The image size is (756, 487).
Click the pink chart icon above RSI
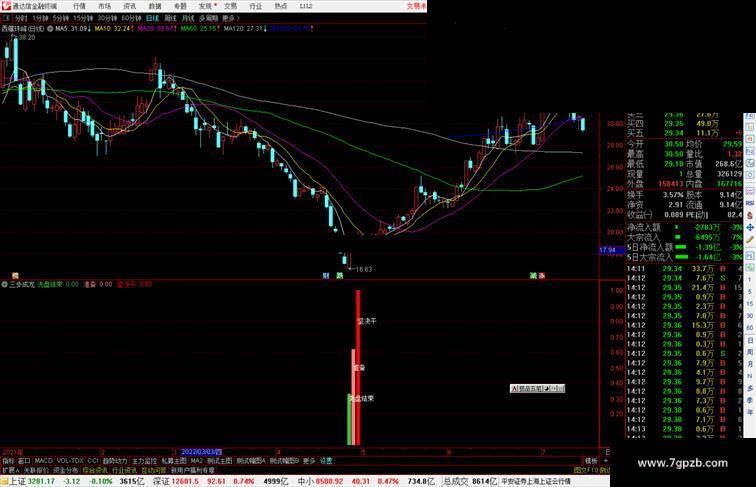750,192
